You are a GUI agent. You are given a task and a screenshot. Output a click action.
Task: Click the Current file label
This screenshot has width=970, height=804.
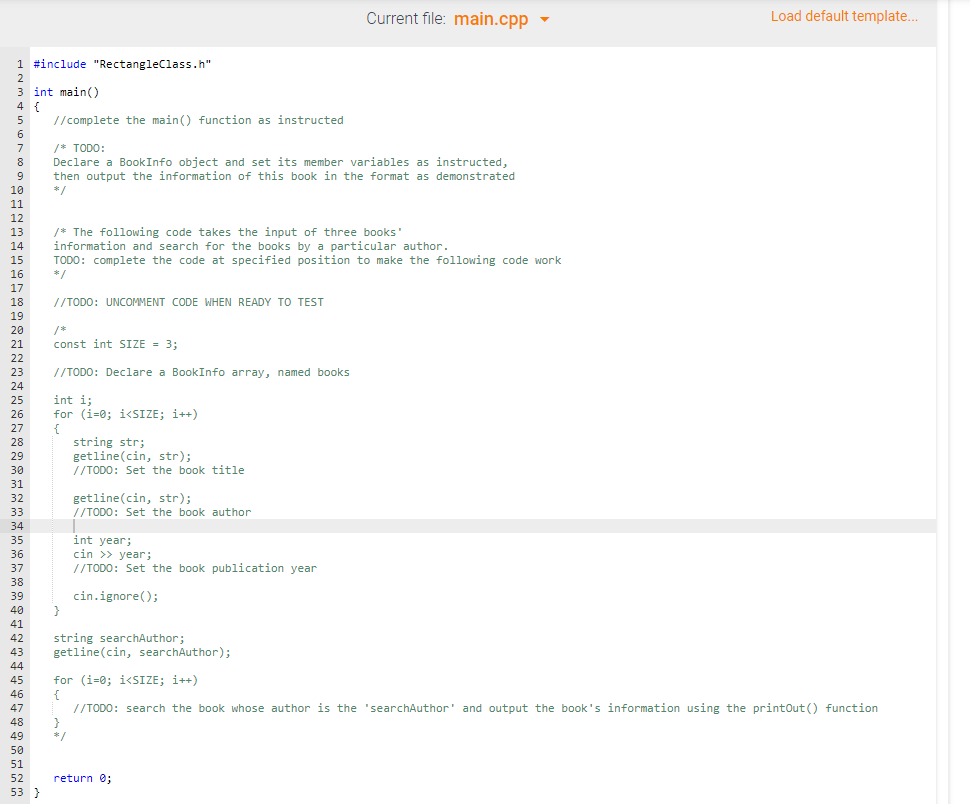click(x=403, y=18)
